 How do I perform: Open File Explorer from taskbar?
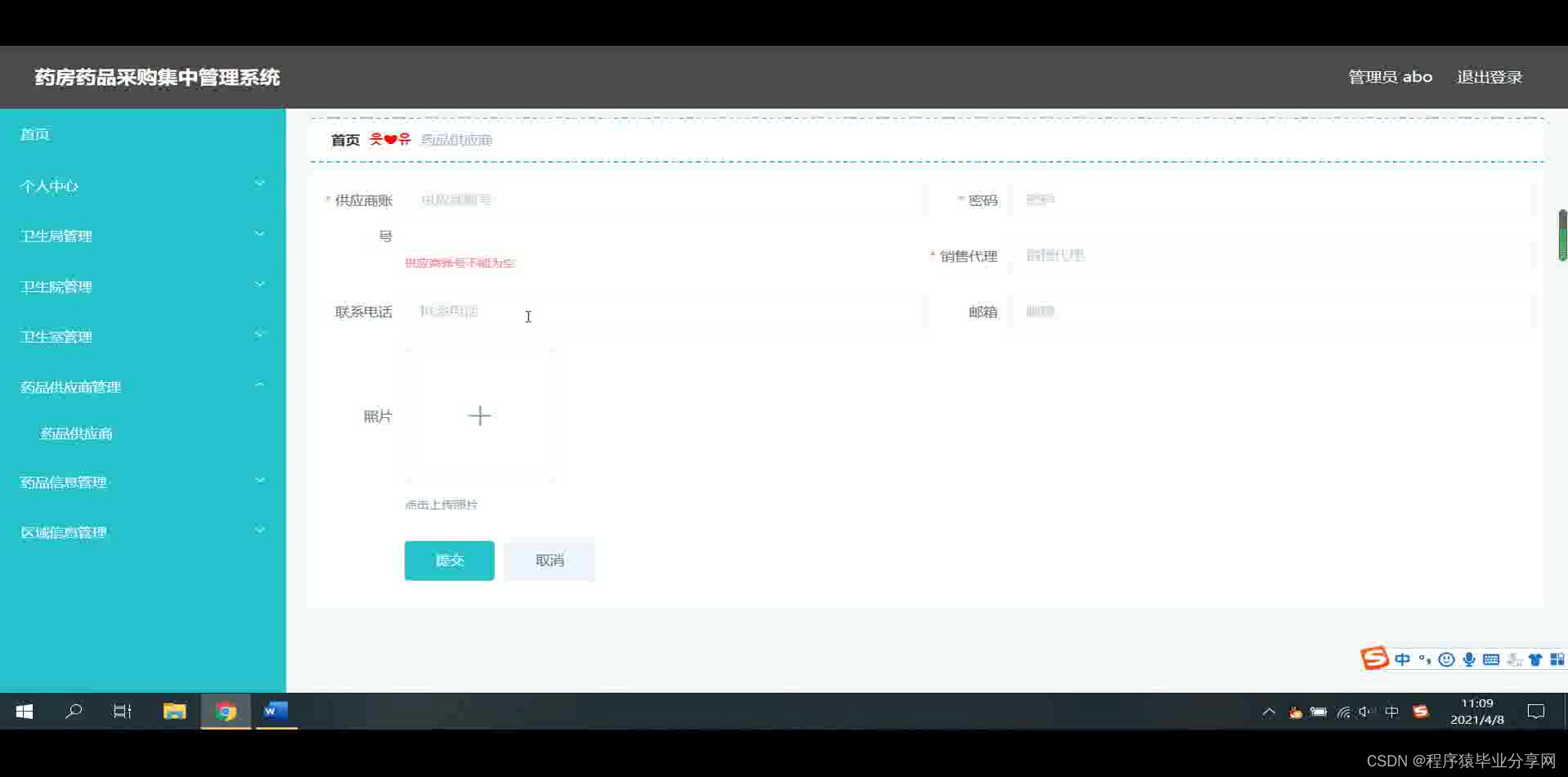click(x=174, y=712)
